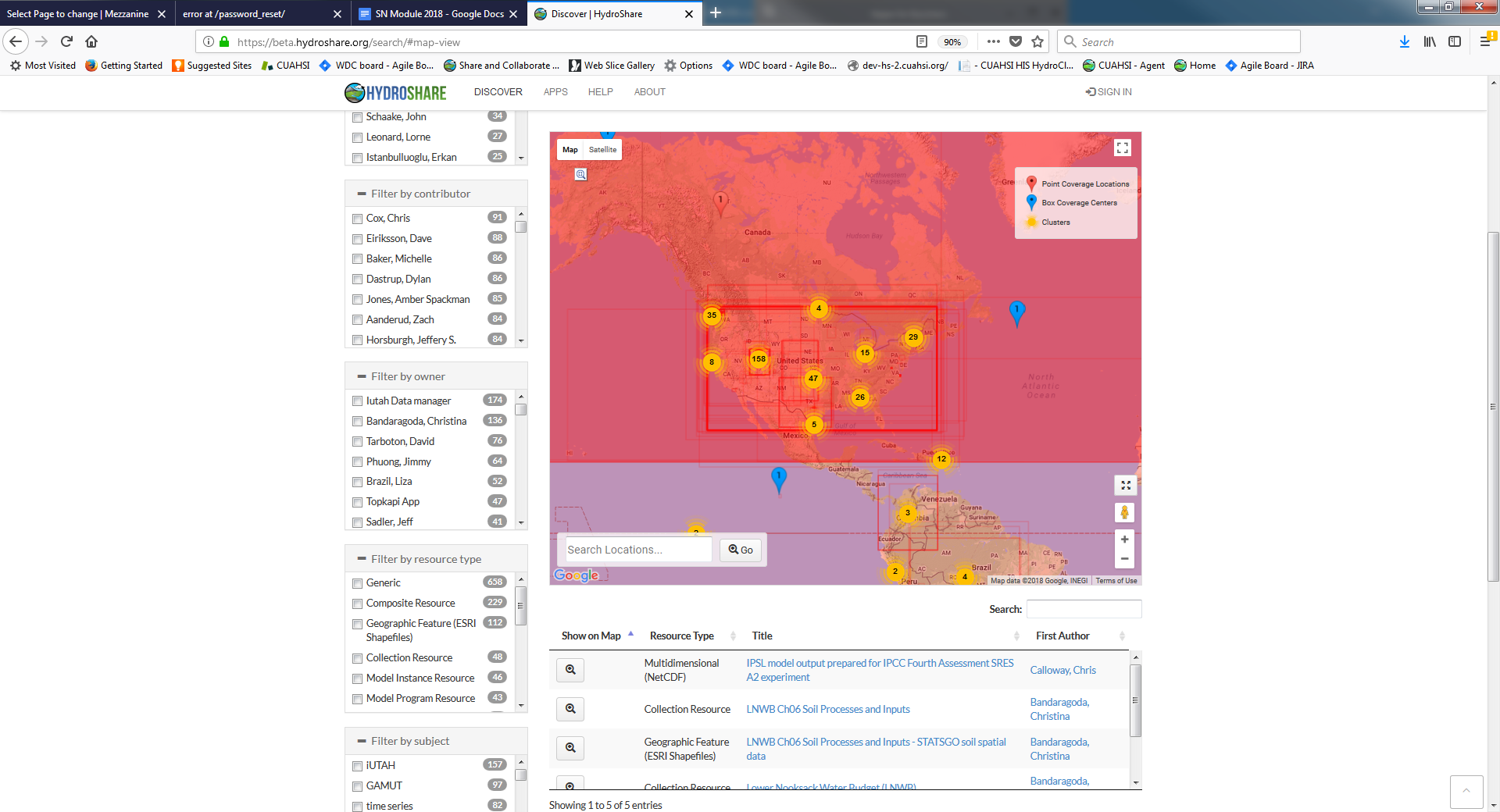Focus the table Search input box

click(1084, 609)
